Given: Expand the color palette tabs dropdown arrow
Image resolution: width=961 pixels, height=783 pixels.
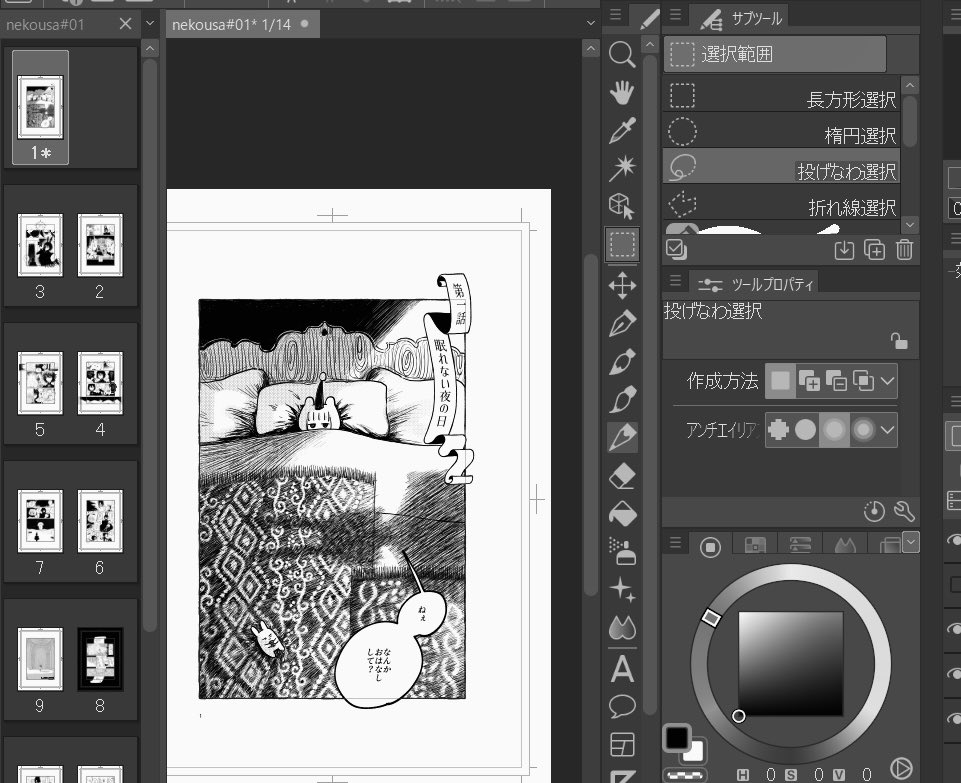Looking at the screenshot, I should point(911,542).
